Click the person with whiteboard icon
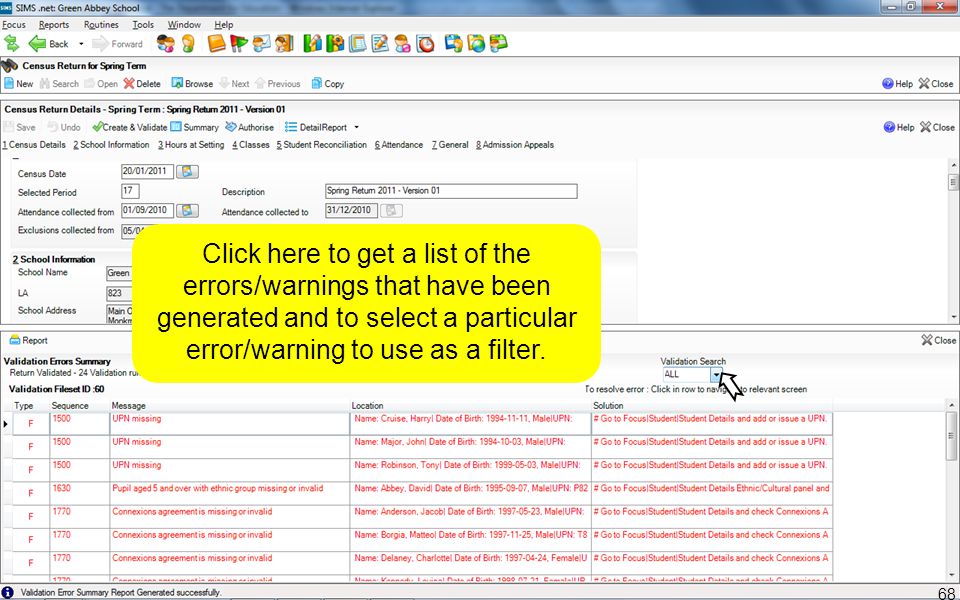 point(261,43)
